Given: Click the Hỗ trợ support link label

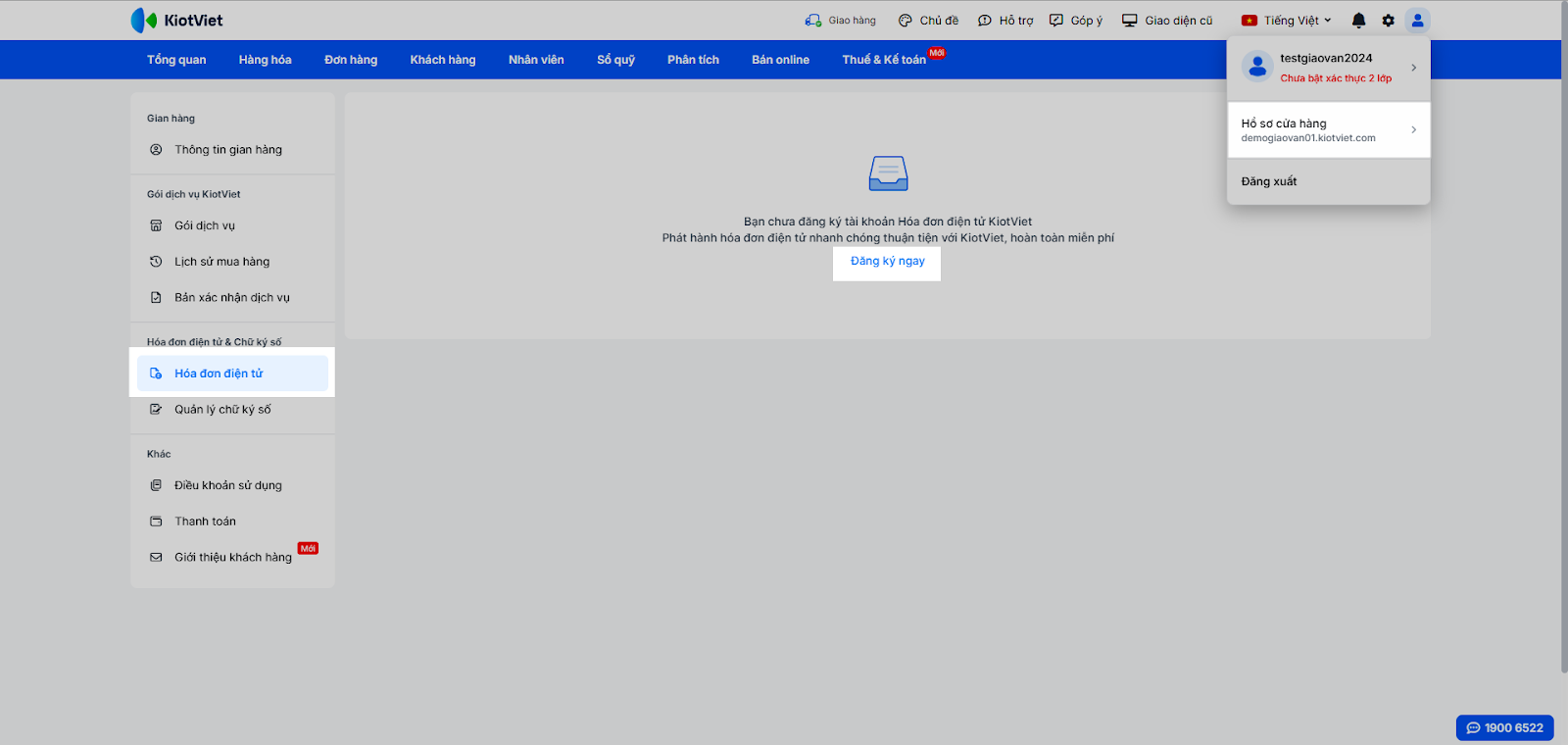Looking at the screenshot, I should tap(1016, 21).
